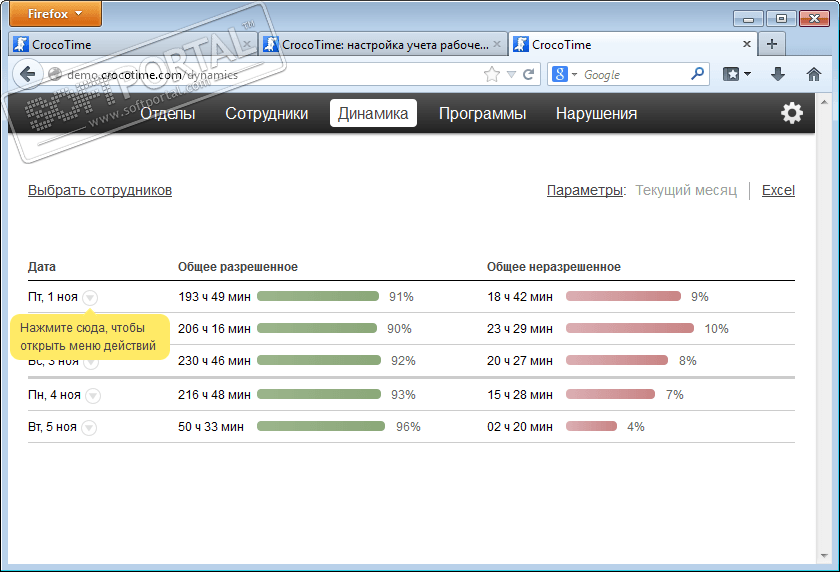The height and width of the screenshot is (572, 840).
Task: Click the Общее неразрешенное column header
Action: point(554,267)
